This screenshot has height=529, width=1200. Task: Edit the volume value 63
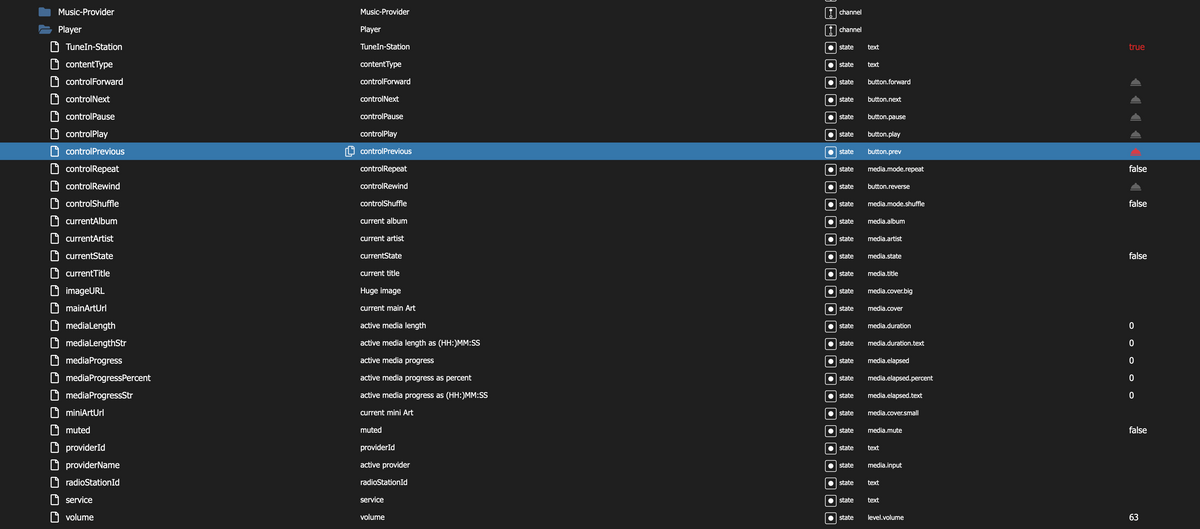pos(1133,517)
